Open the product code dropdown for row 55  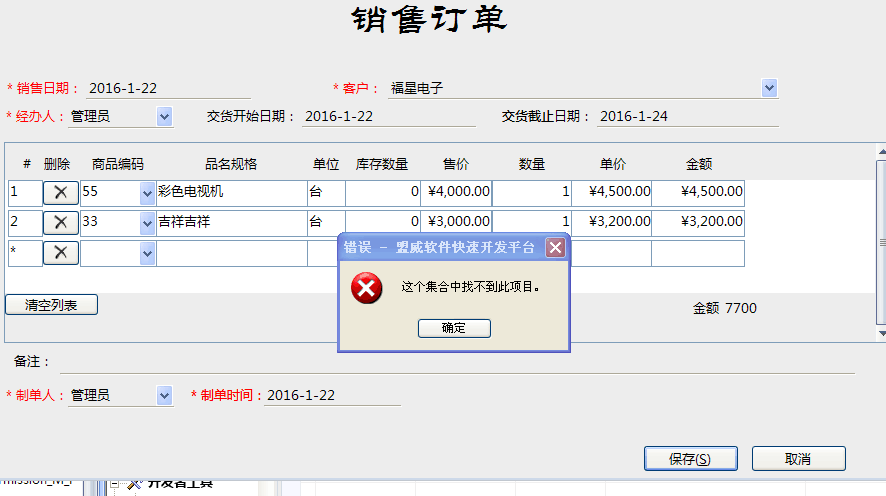pos(148,192)
